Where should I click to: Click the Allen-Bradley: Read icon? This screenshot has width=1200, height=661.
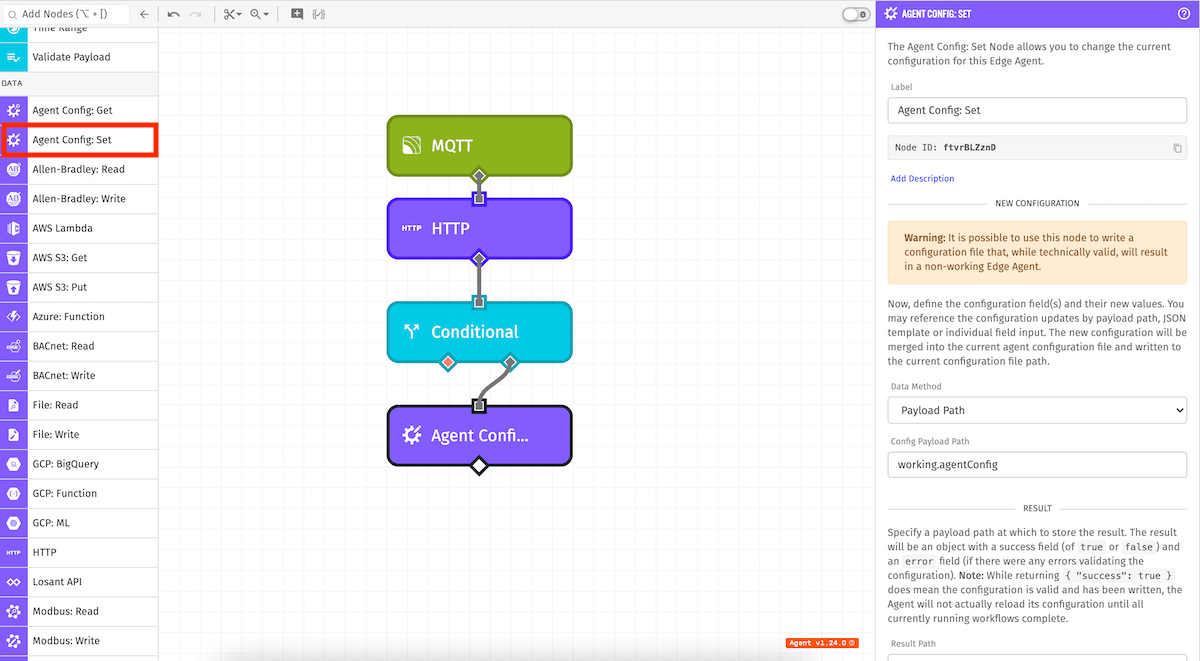[13, 170]
